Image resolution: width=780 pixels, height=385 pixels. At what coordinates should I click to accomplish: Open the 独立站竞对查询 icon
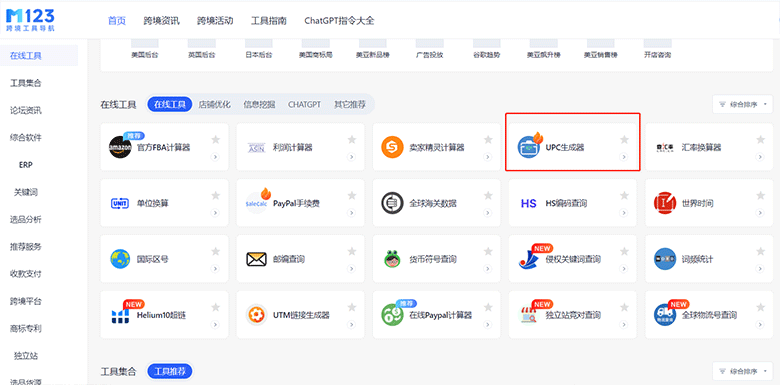coord(529,315)
